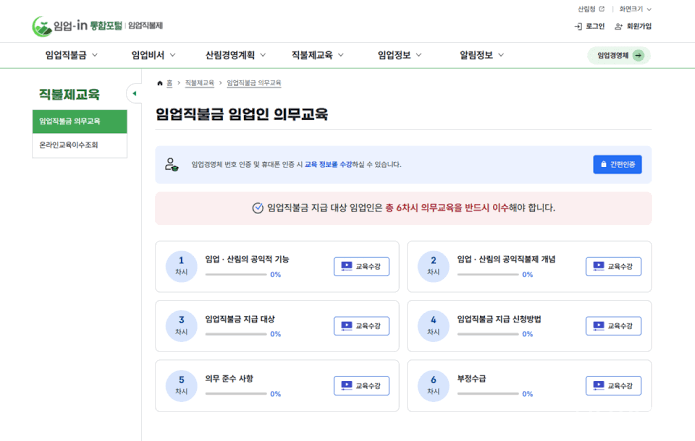Image resolution: width=695 pixels, height=441 pixels.
Task: Click the 로그인 login icon link
Action: pos(589,27)
